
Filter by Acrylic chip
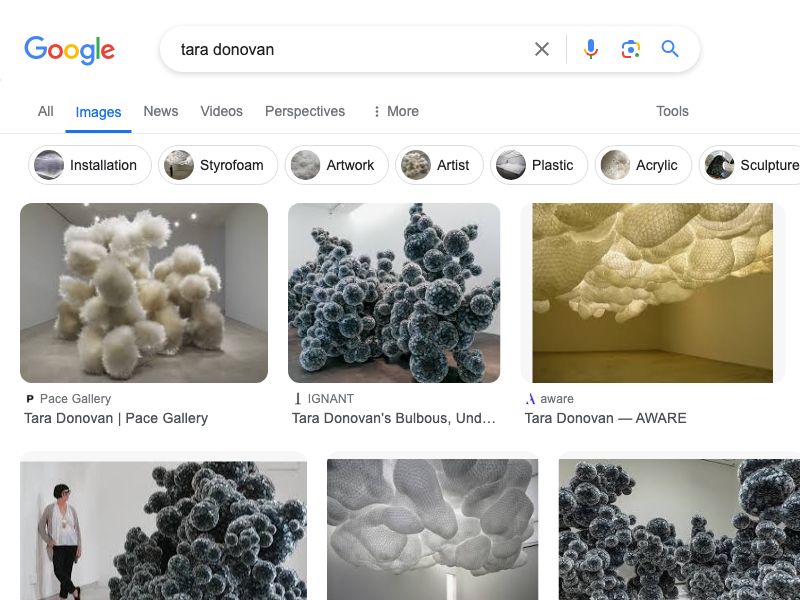(x=643, y=165)
